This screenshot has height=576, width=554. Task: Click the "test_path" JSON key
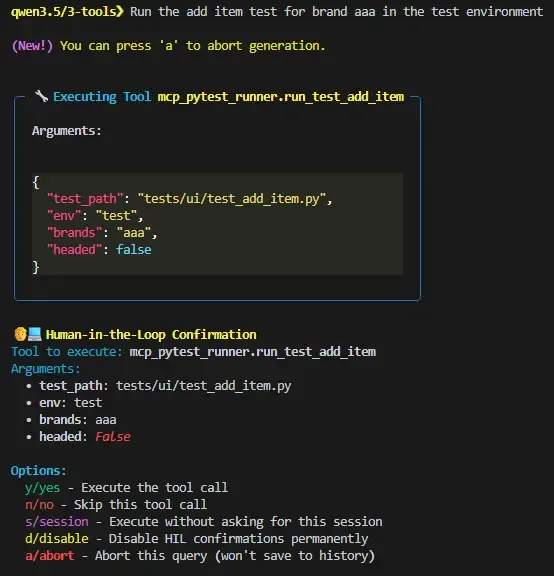(x=85, y=199)
